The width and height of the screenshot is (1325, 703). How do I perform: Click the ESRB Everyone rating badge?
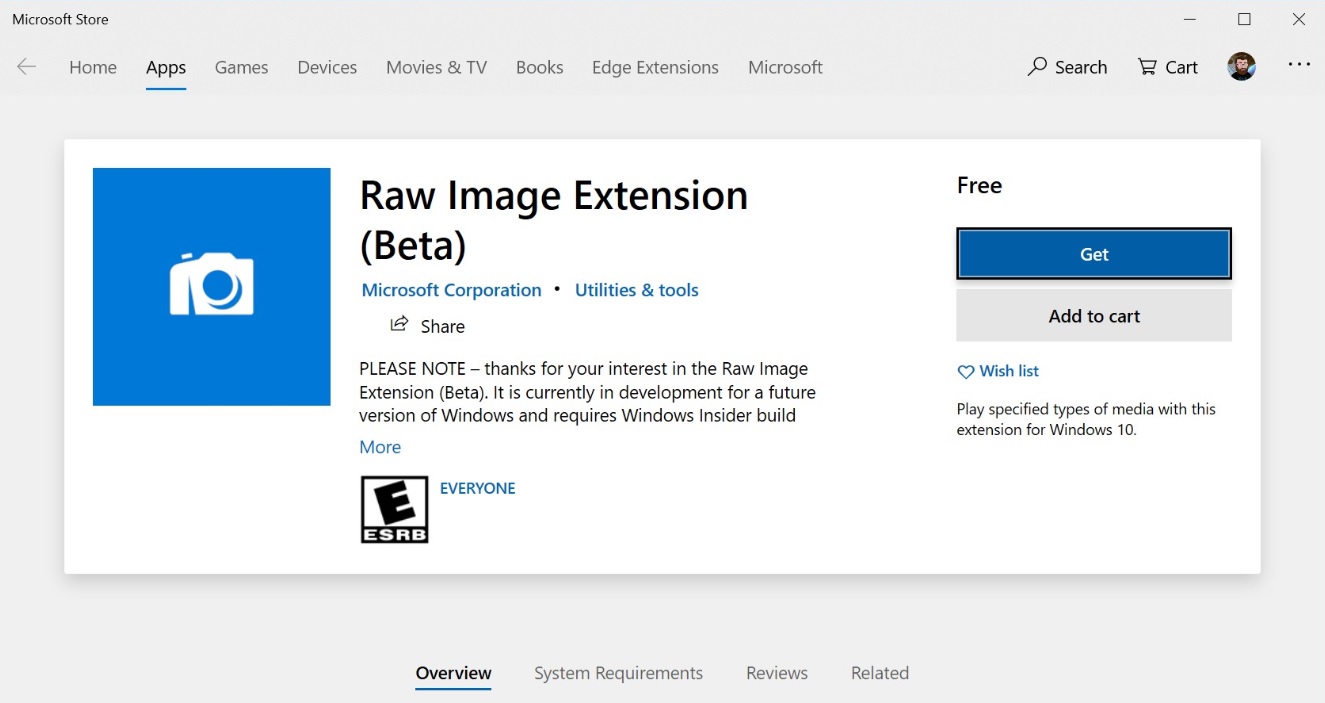click(x=394, y=509)
